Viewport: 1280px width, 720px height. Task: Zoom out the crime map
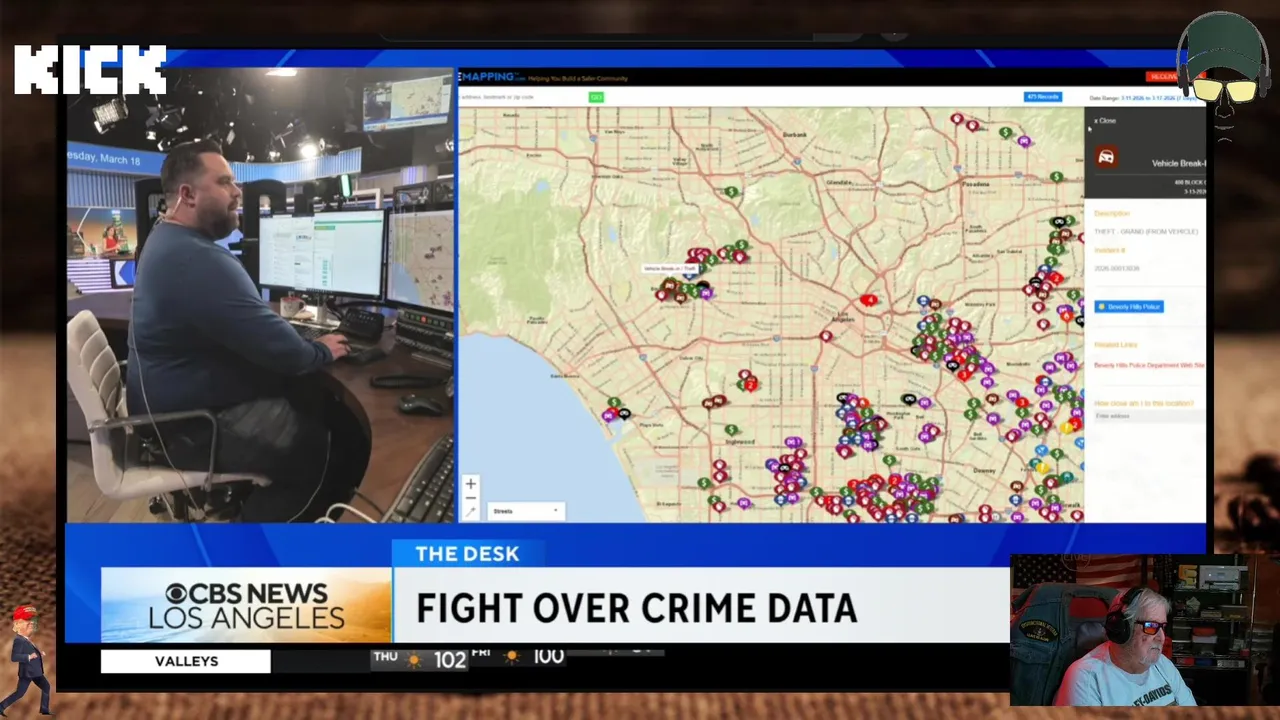click(x=471, y=498)
